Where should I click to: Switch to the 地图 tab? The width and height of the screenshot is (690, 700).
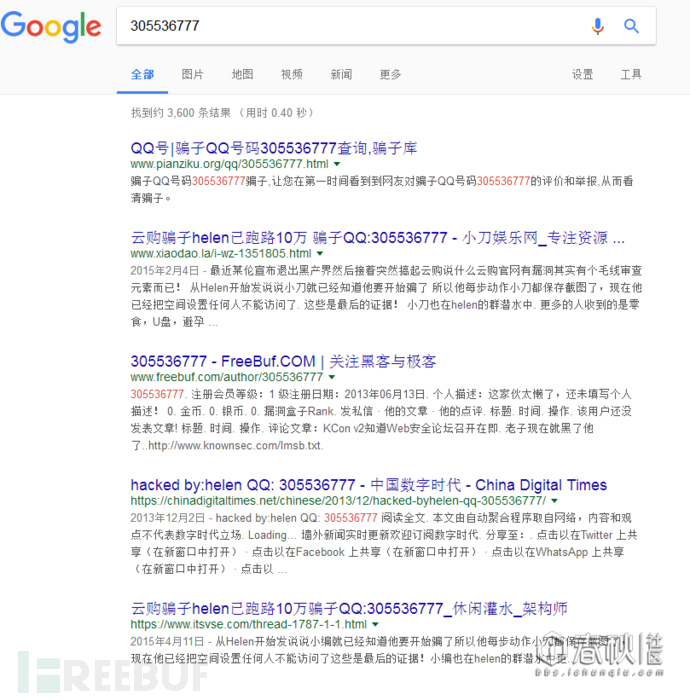click(242, 75)
